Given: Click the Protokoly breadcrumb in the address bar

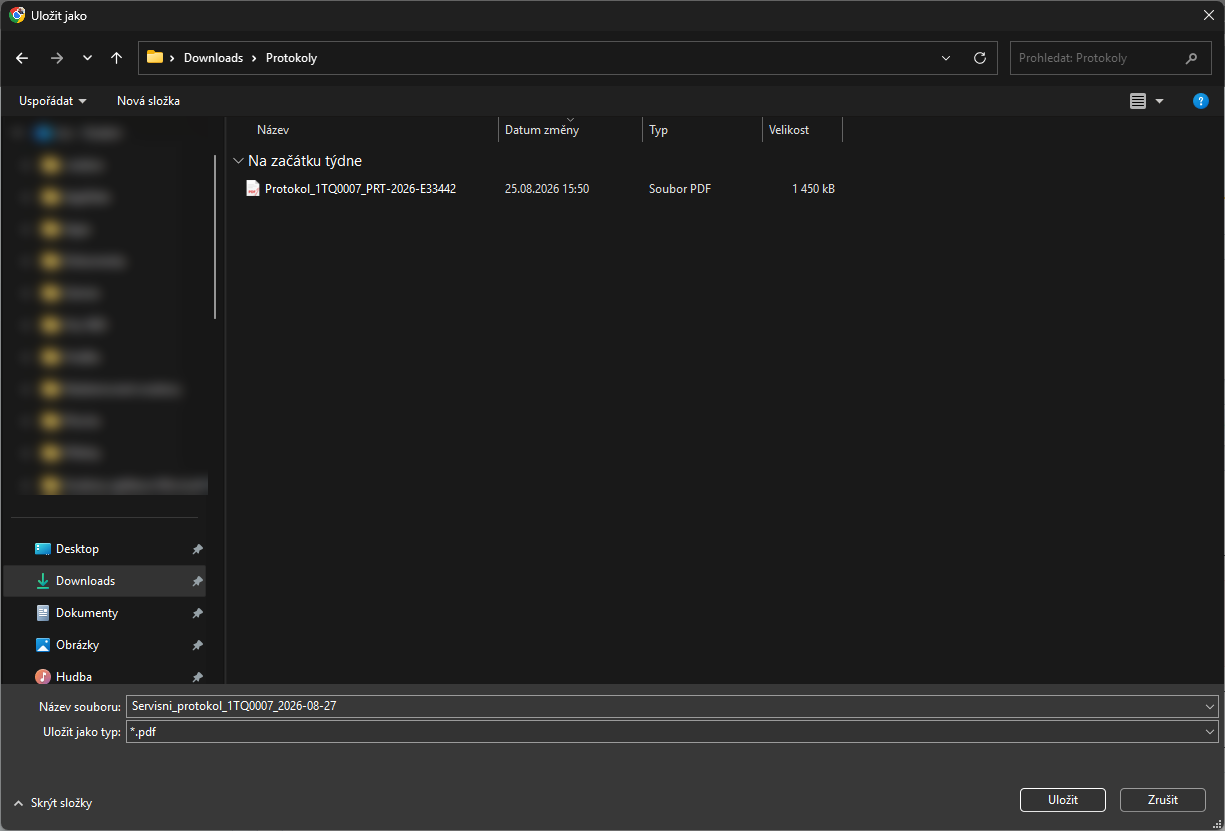Looking at the screenshot, I should (x=291, y=58).
